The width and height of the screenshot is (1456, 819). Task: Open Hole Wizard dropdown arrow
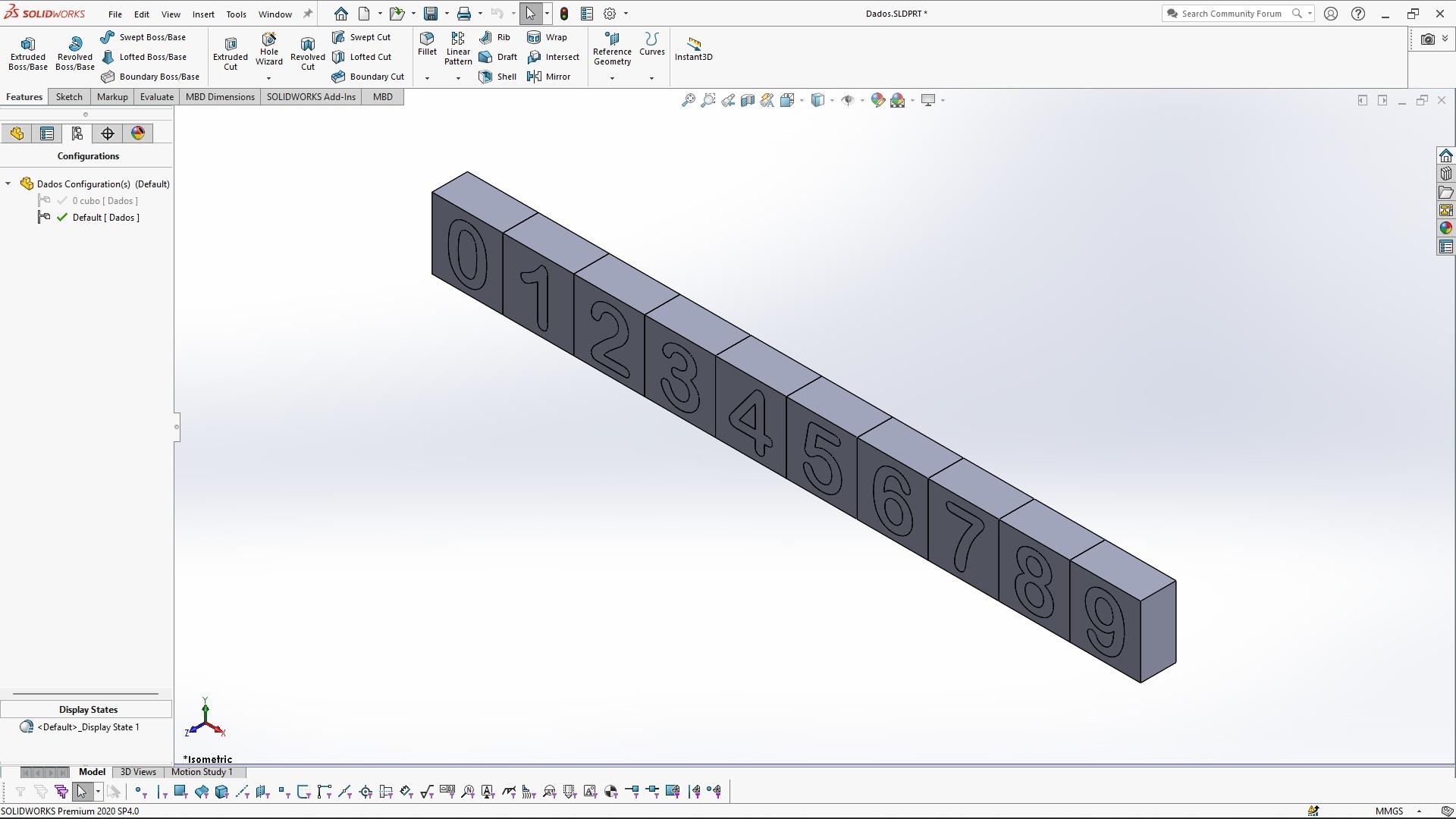[x=268, y=78]
